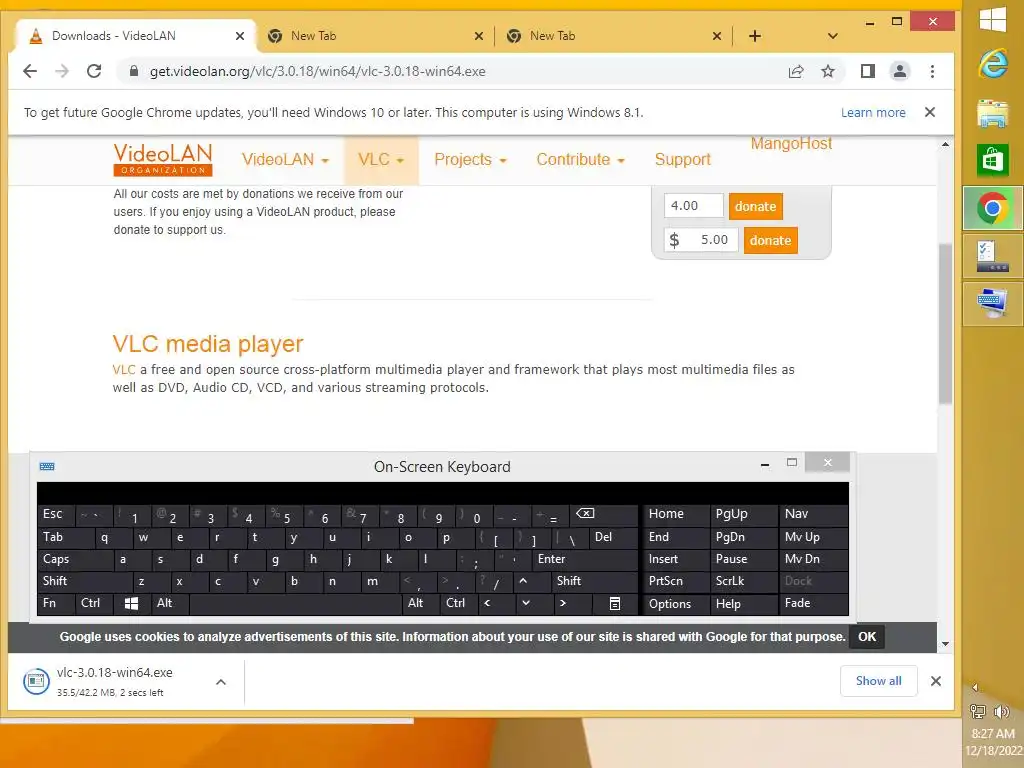Expand the Projects dropdown menu

470,159
